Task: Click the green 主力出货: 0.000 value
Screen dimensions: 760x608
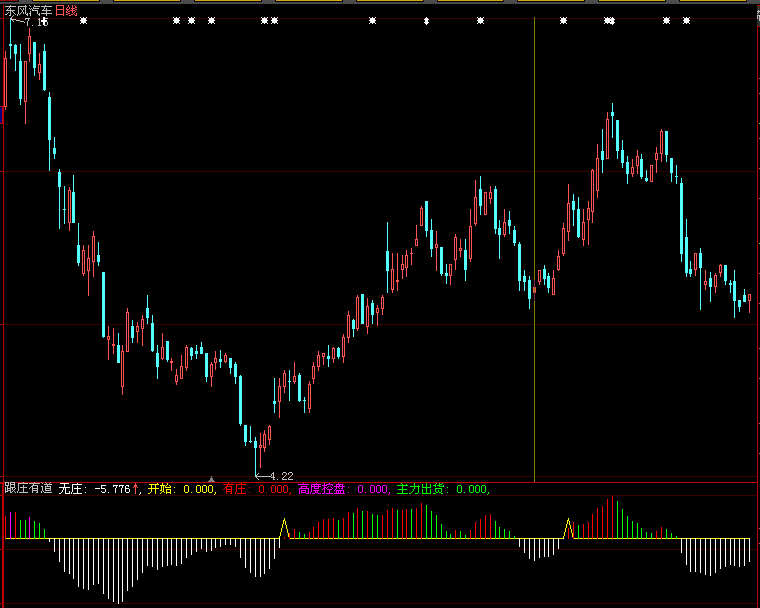Action: tap(442, 489)
